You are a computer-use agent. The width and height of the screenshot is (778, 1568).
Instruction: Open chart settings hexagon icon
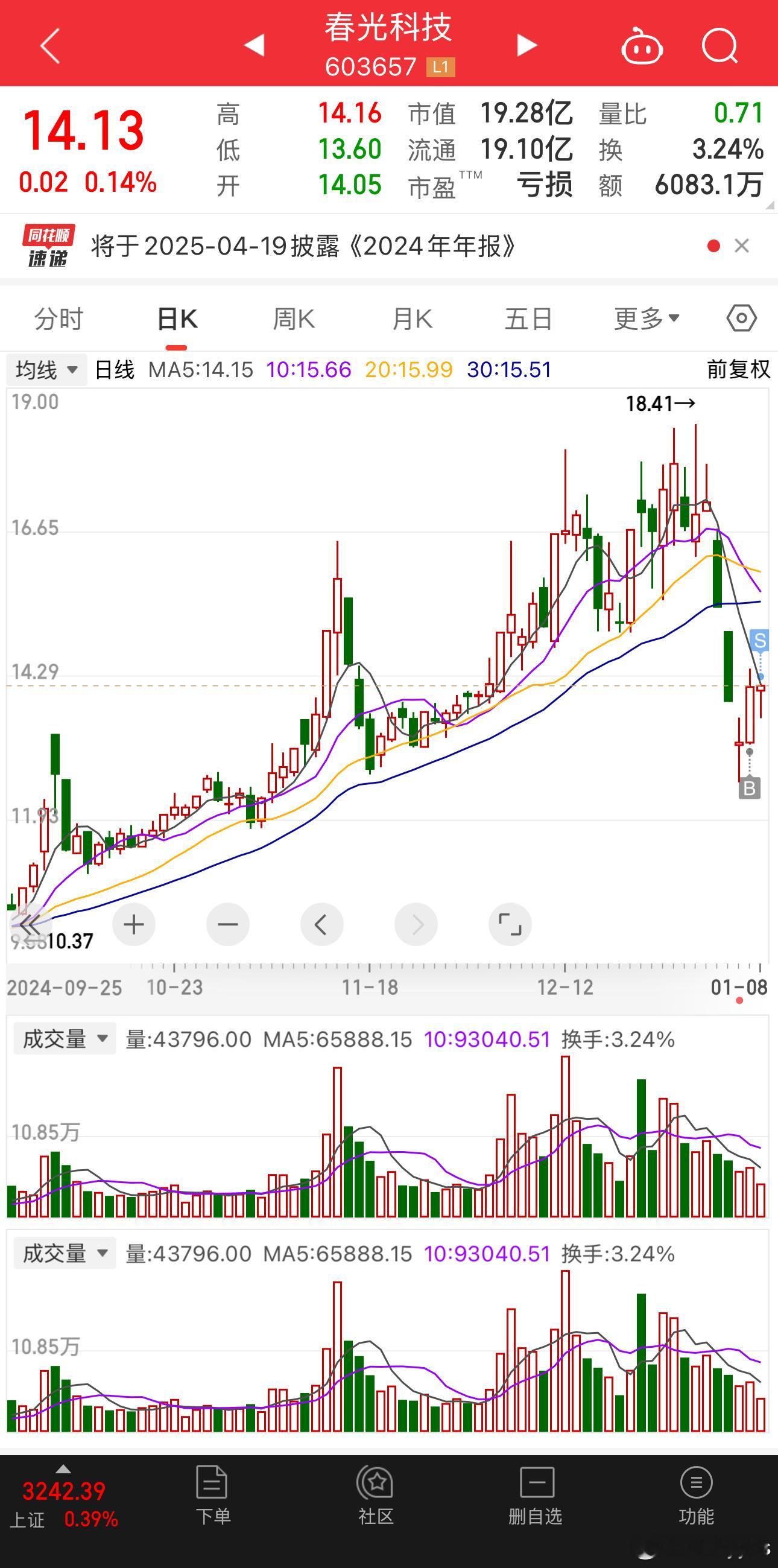click(x=741, y=318)
